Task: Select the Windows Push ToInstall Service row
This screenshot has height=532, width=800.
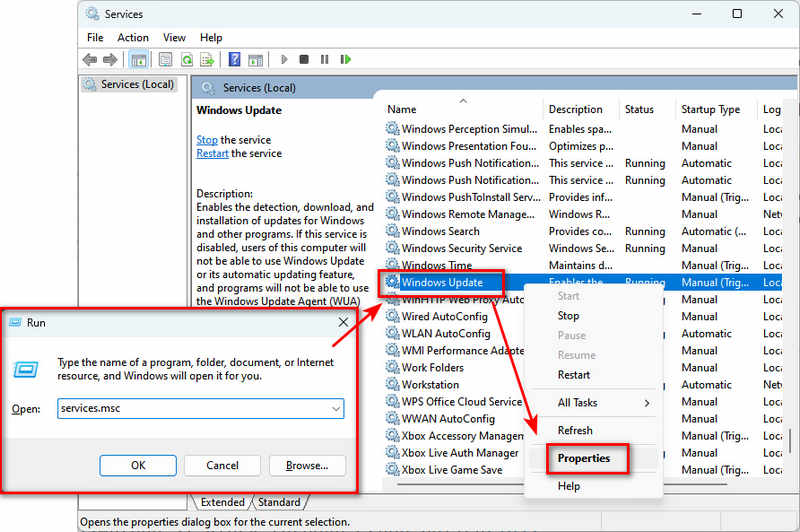Action: 583,197
